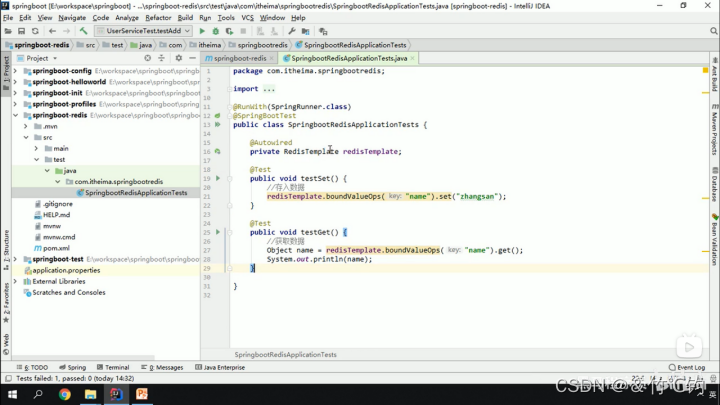Build project with the hammer icon
The image size is (720, 405).
coord(83,31)
